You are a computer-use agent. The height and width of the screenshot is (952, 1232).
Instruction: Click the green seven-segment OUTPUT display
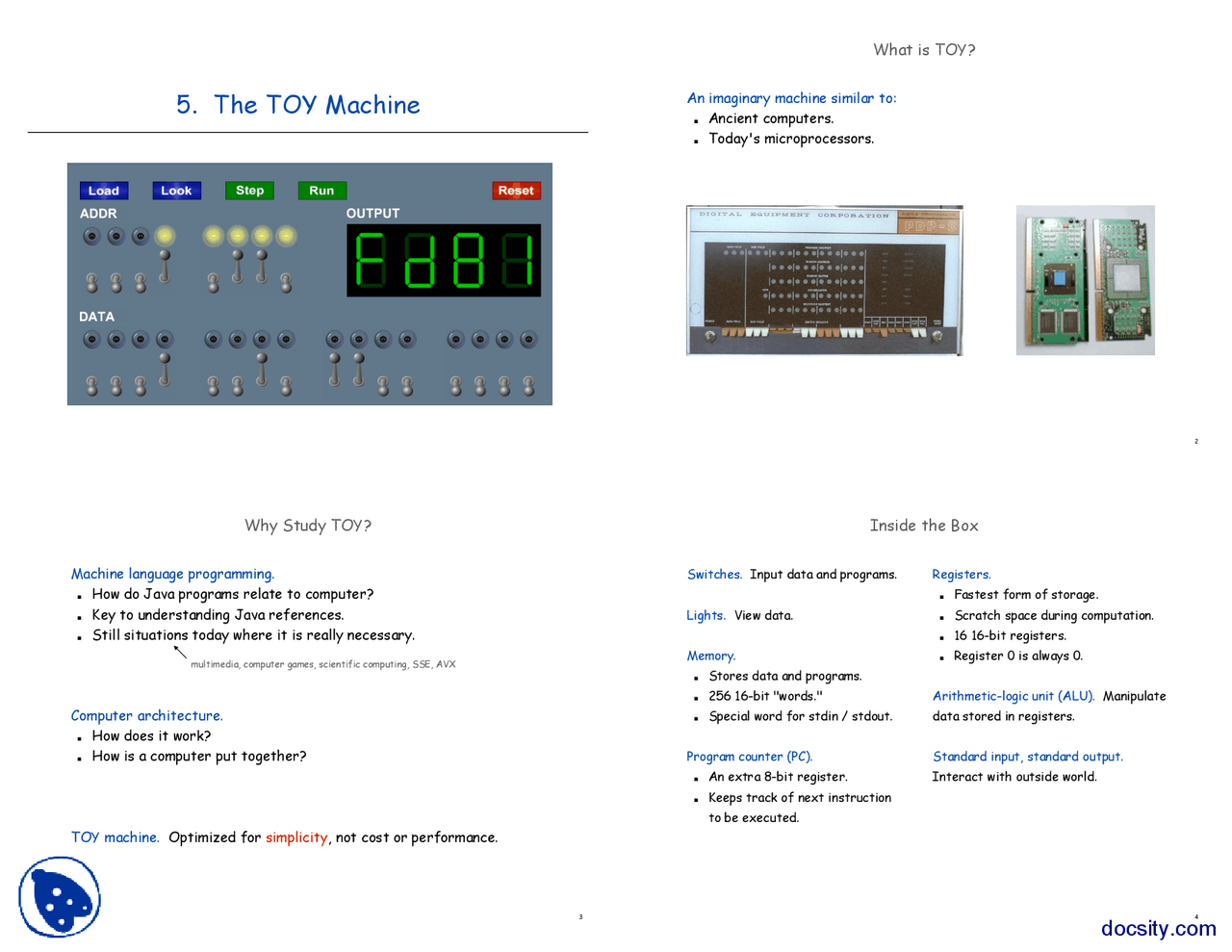pos(443,258)
